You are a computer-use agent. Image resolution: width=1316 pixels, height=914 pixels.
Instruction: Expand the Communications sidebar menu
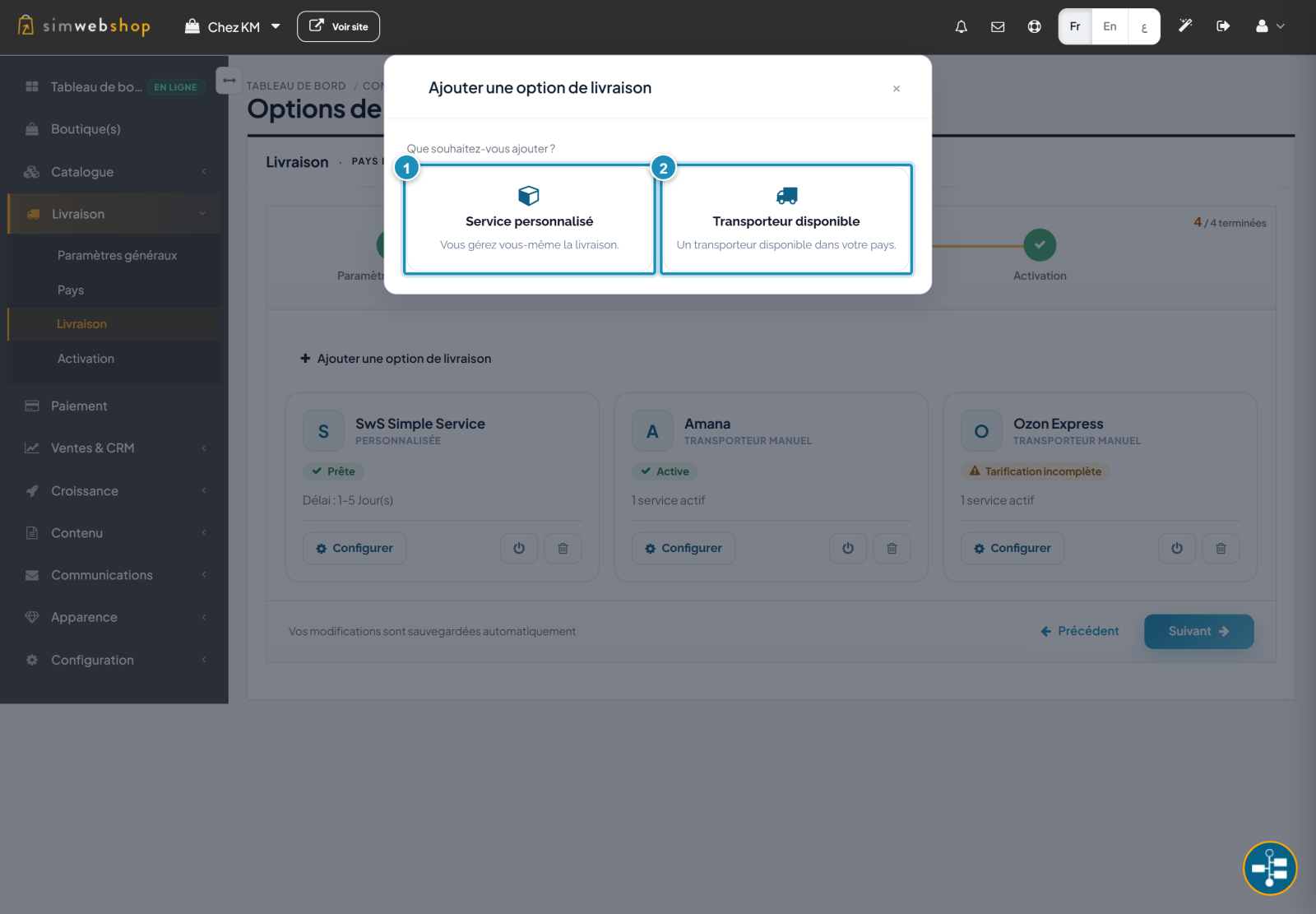coord(114,575)
